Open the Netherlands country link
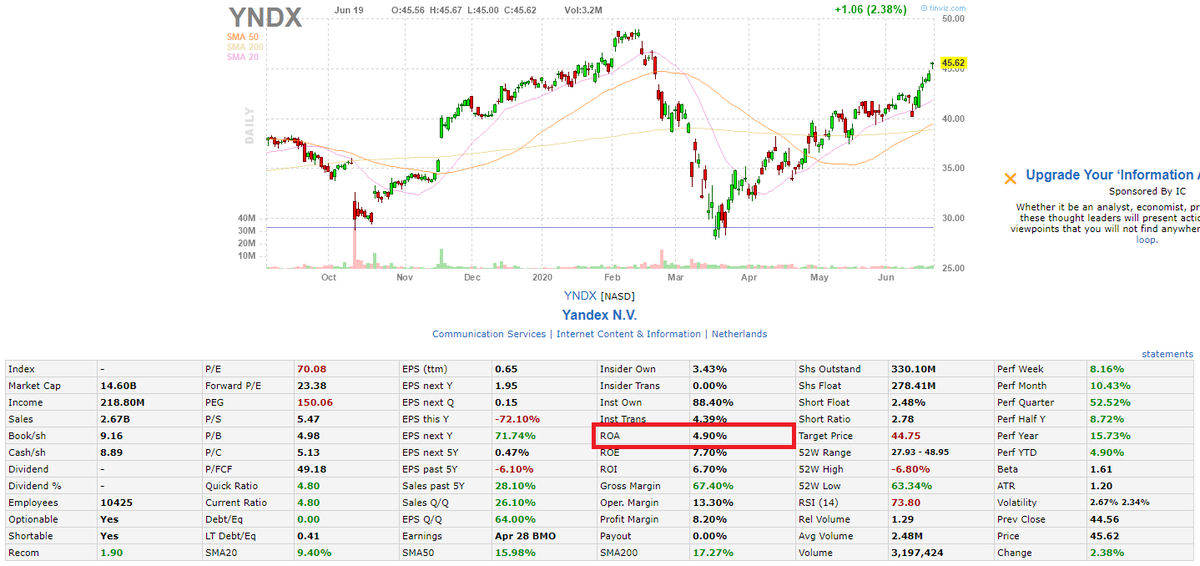Image resolution: width=1200 pixels, height=566 pixels. pos(740,334)
